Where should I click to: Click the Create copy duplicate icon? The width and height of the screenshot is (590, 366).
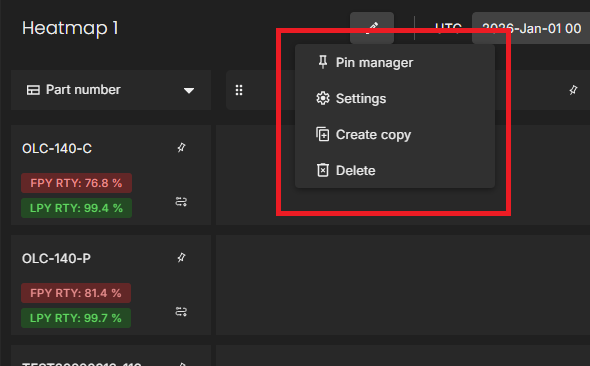[322, 134]
